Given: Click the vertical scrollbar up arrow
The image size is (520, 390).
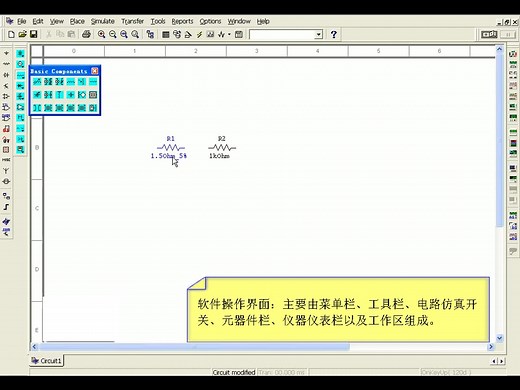Looking at the screenshot, I should tap(499, 49).
